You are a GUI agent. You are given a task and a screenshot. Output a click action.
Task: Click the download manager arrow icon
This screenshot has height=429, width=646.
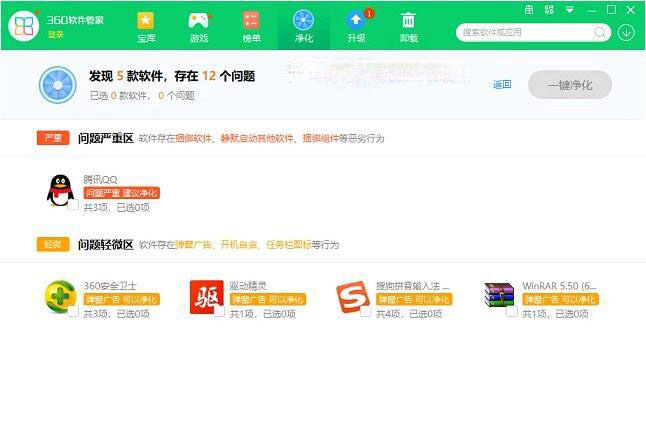tap(626, 32)
